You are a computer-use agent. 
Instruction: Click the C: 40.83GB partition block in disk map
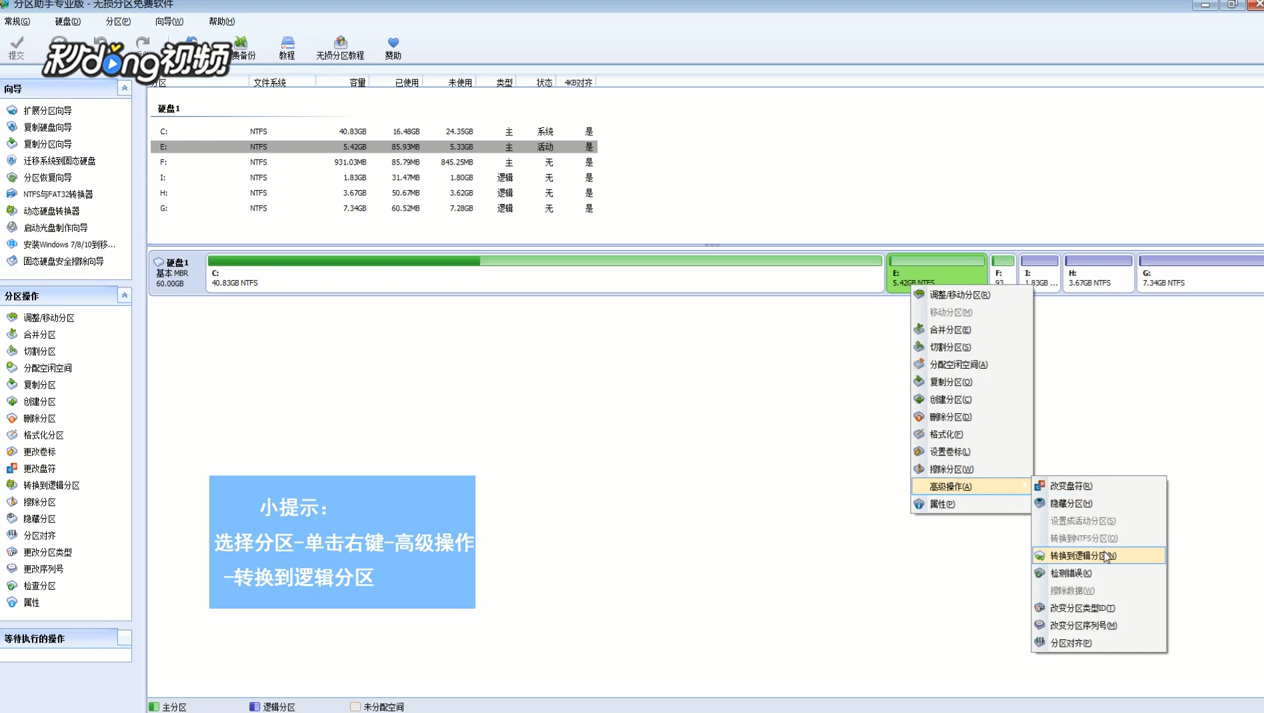[545, 273]
